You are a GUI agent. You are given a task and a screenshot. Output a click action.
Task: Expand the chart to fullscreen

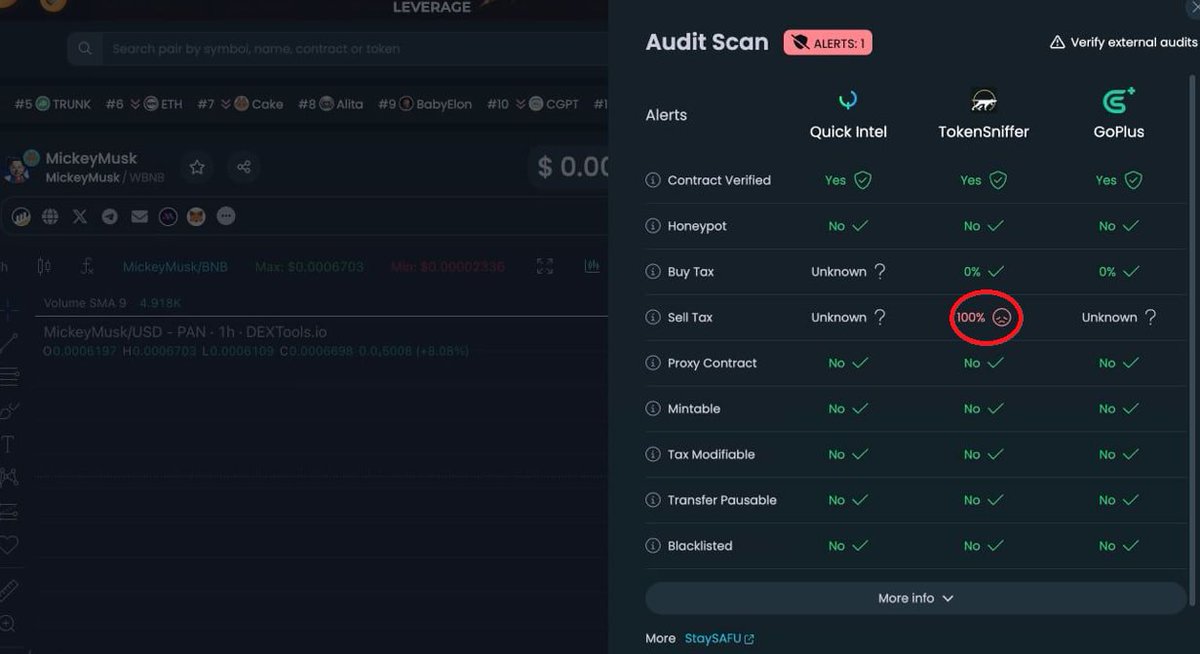(543, 267)
